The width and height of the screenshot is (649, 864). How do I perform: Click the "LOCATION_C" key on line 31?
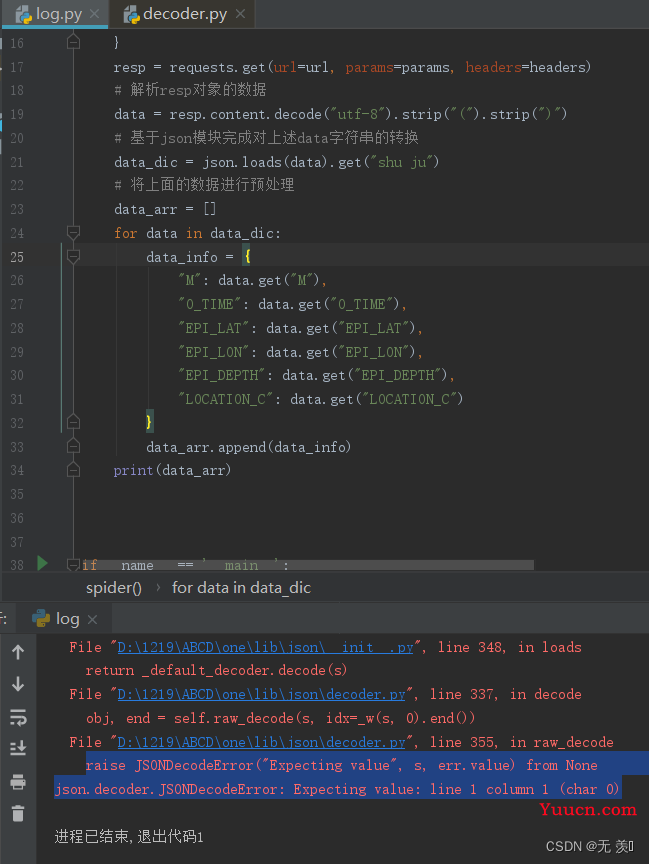tap(226, 399)
